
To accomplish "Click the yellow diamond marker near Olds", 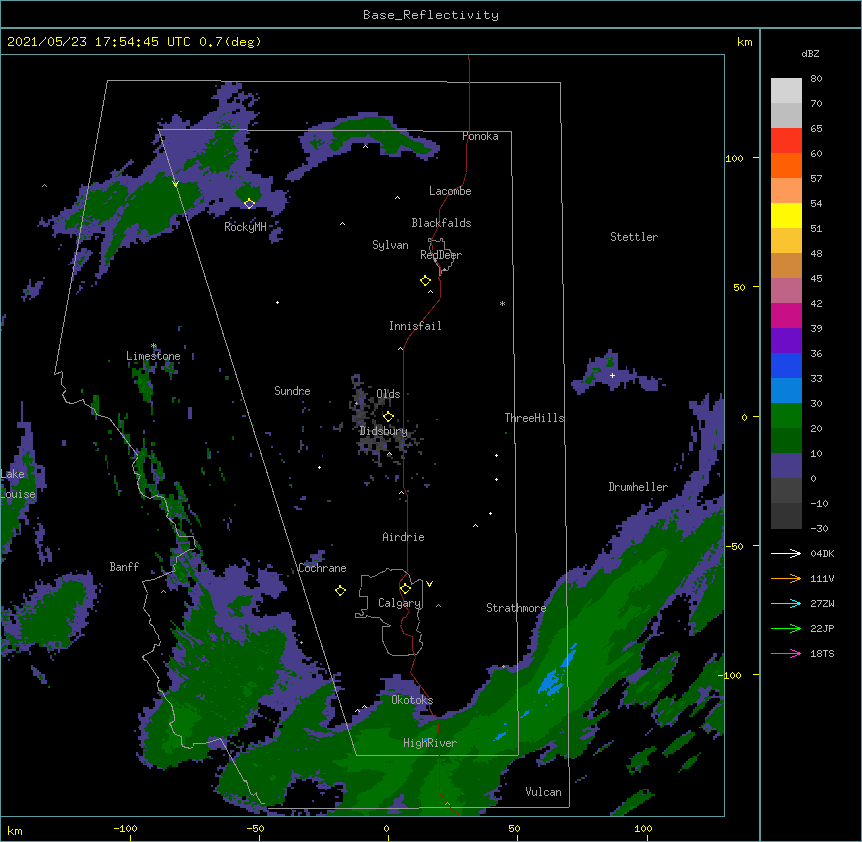I will tap(388, 417).
